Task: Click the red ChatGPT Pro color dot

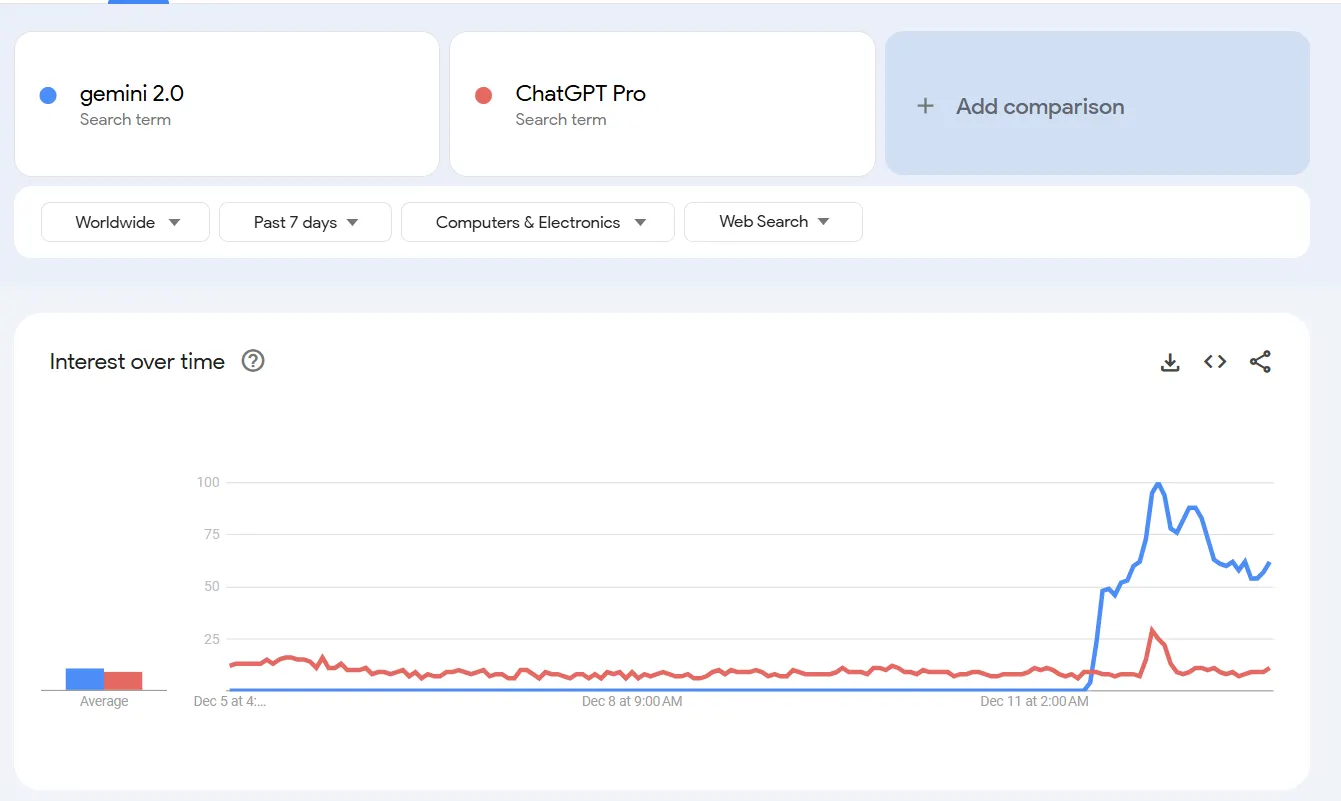Action: [483, 96]
